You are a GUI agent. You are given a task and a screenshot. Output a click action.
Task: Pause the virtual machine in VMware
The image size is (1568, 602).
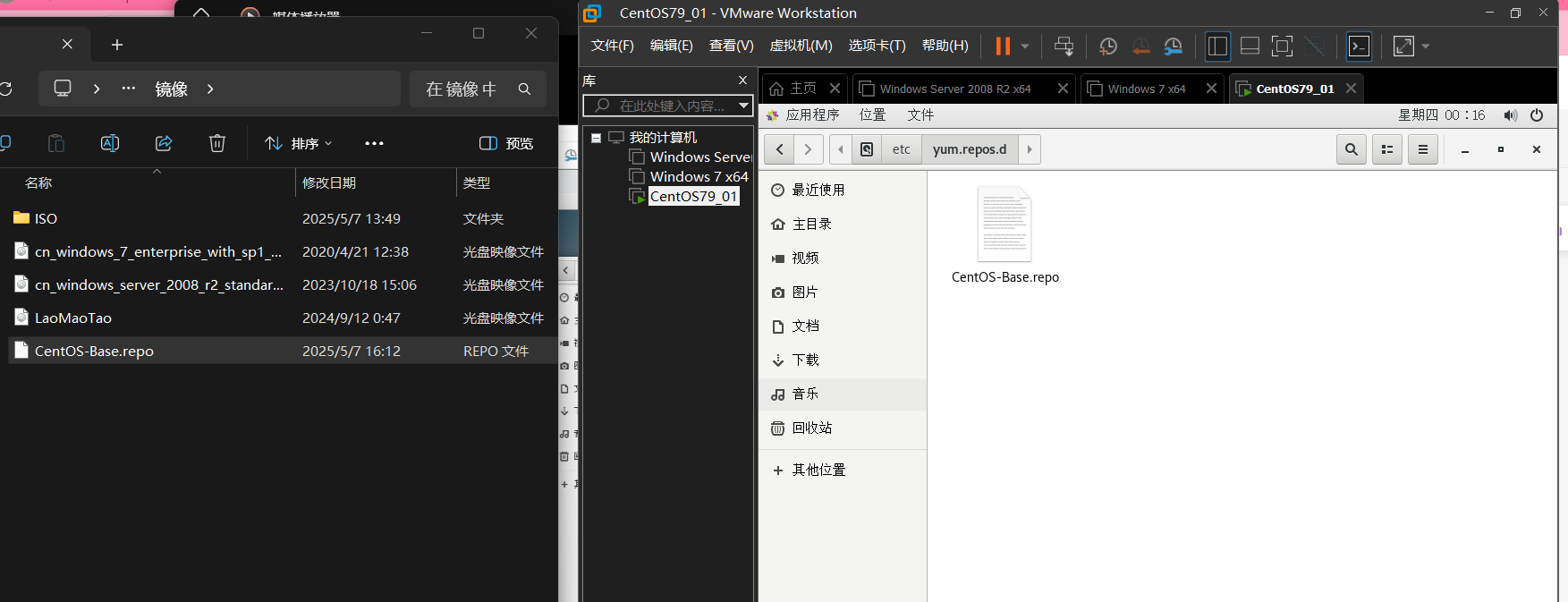pyautogui.click(x=1003, y=46)
